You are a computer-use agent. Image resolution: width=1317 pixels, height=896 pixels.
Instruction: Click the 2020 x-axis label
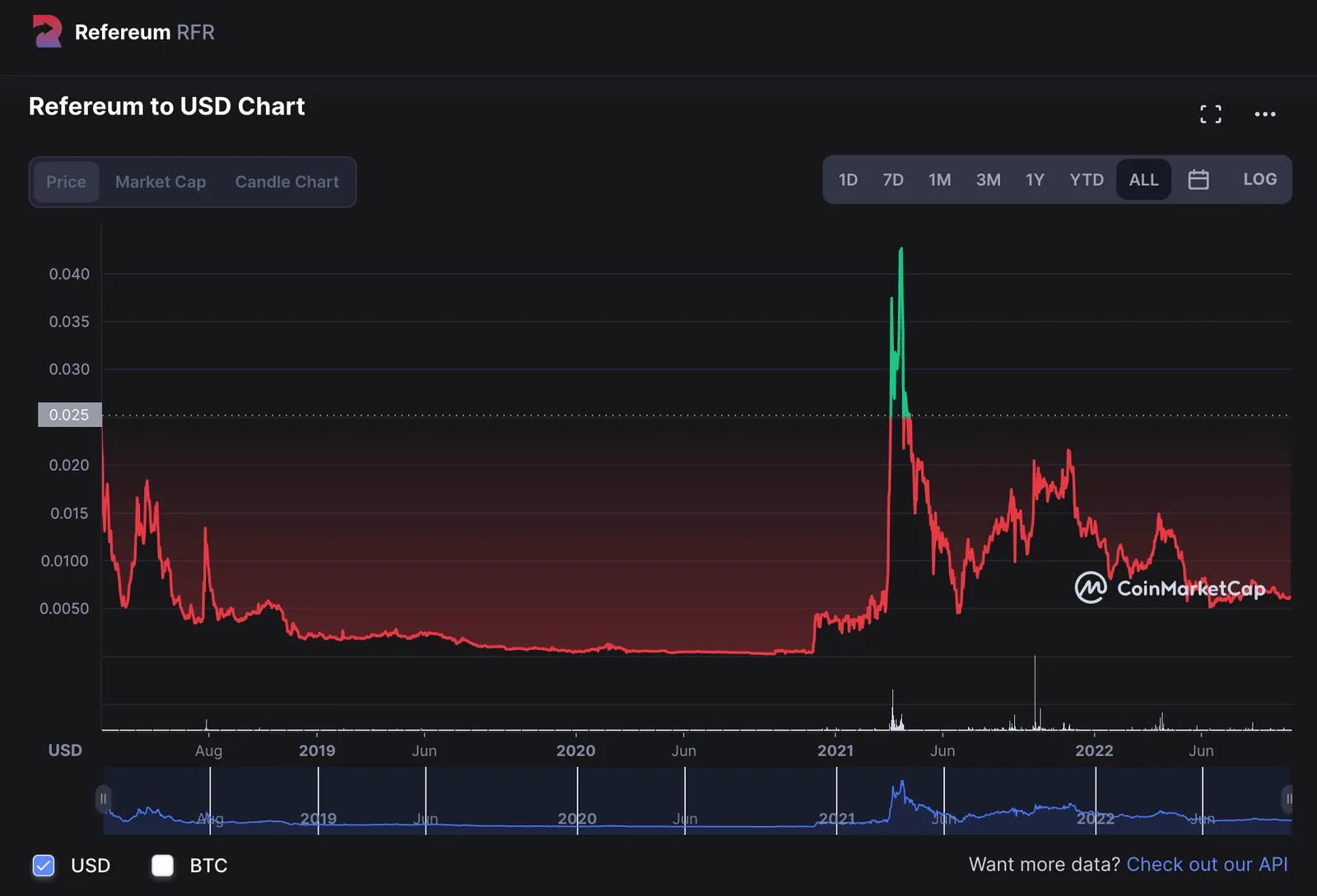click(575, 750)
